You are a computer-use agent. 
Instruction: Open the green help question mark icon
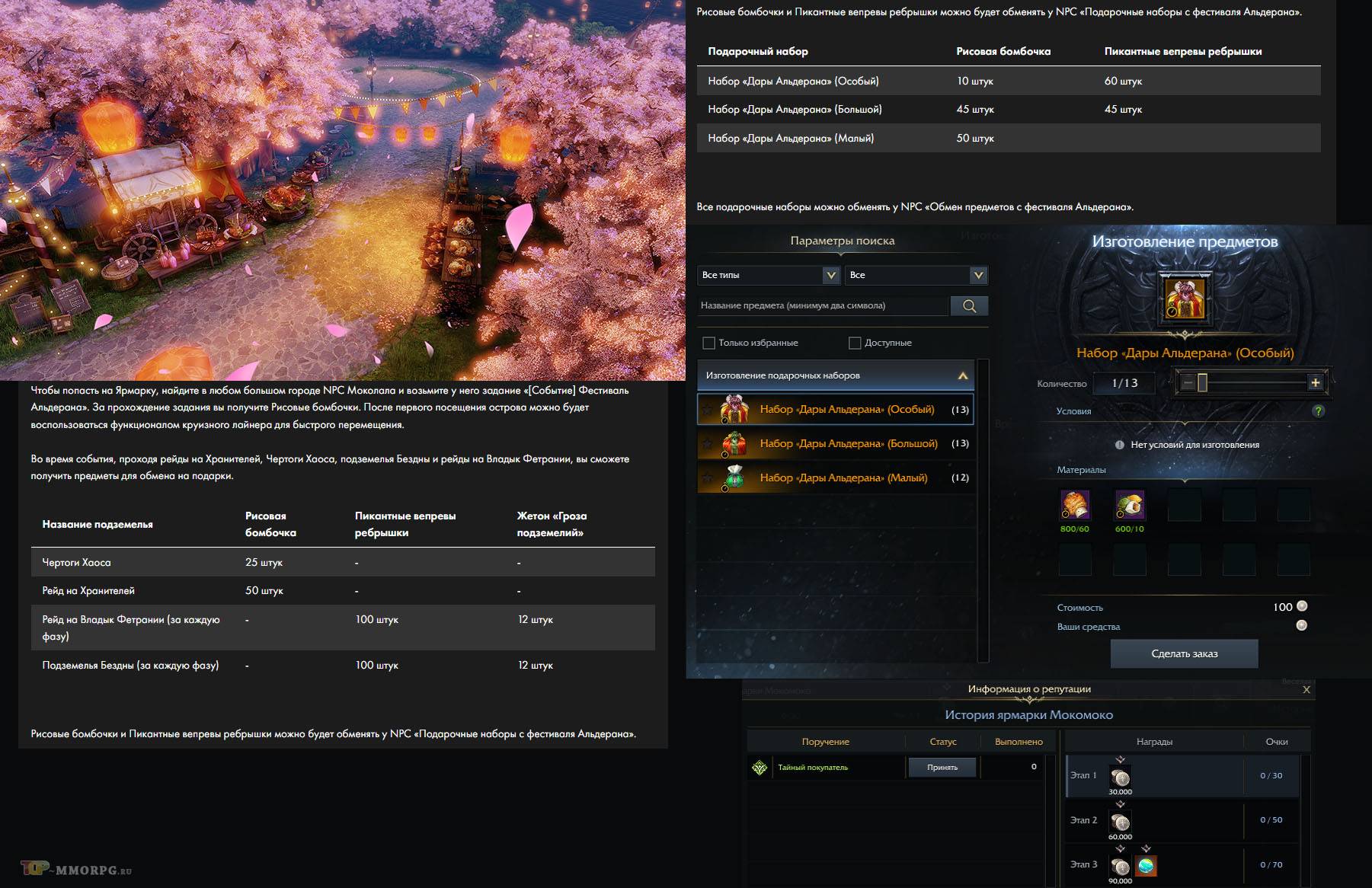1319,411
